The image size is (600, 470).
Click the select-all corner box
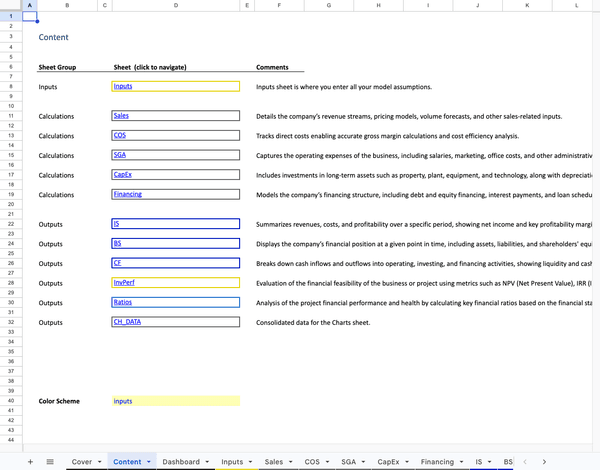click(9, 6)
